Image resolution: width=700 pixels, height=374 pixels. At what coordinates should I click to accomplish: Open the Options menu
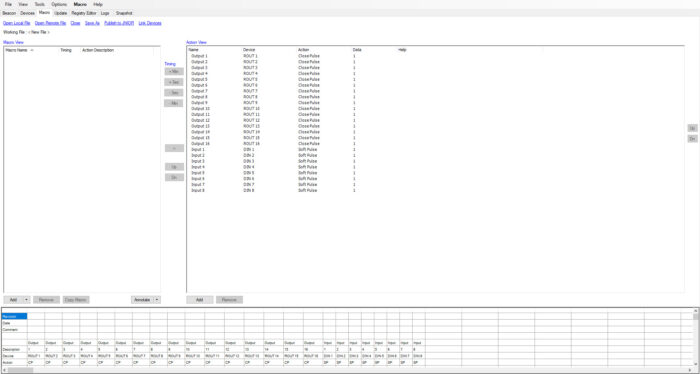[59, 4]
